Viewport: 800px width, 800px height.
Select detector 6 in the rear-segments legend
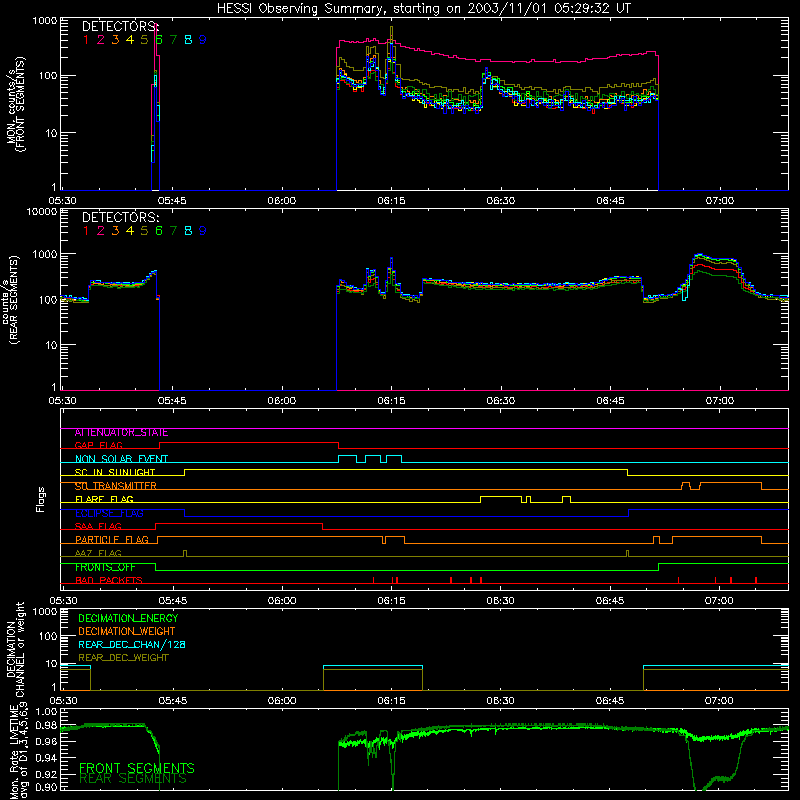coord(159,231)
